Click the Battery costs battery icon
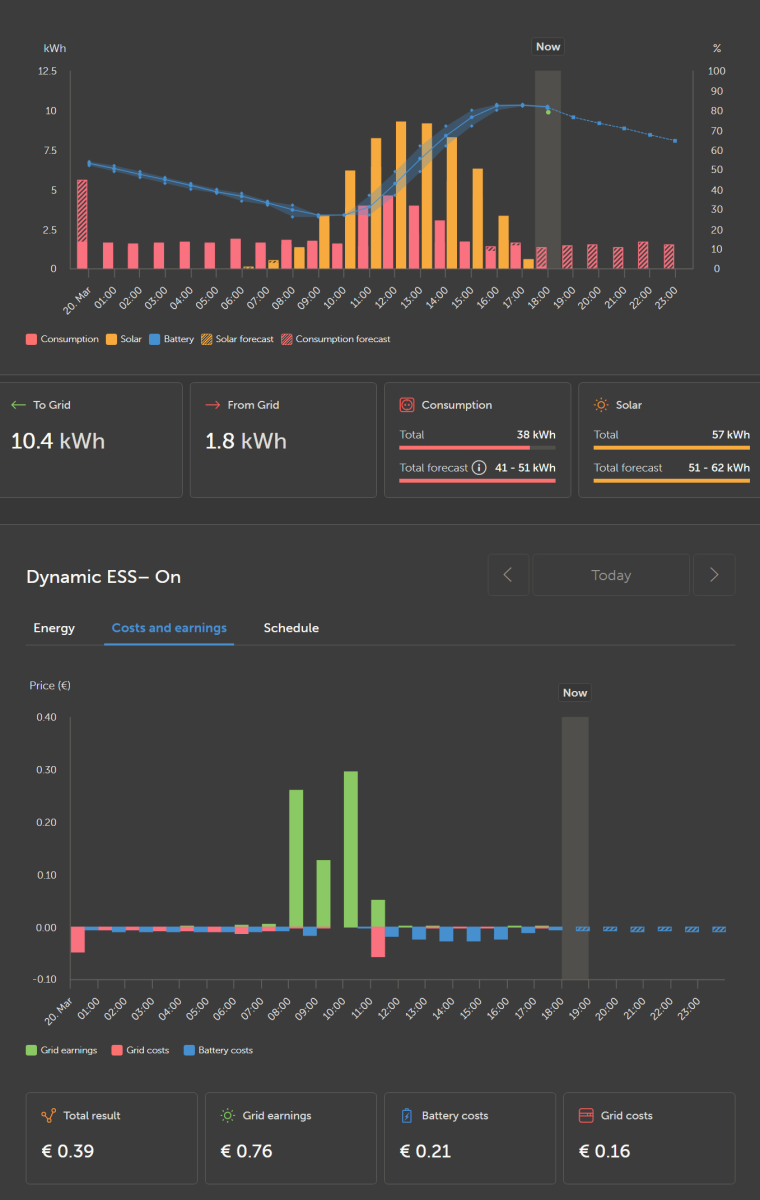760x1200 pixels. point(406,1115)
